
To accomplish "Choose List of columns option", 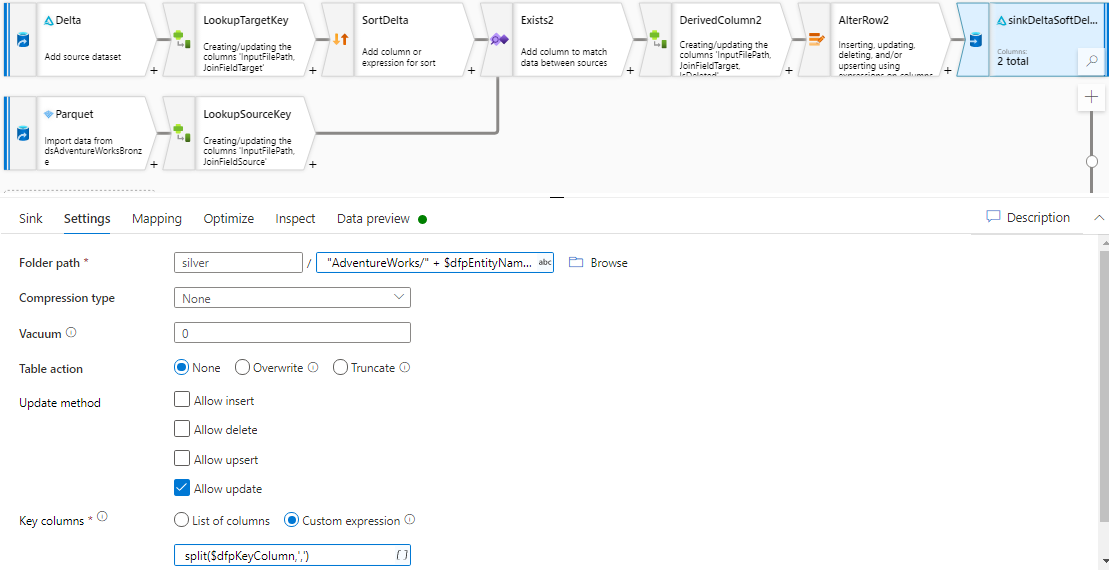I will tap(182, 520).
